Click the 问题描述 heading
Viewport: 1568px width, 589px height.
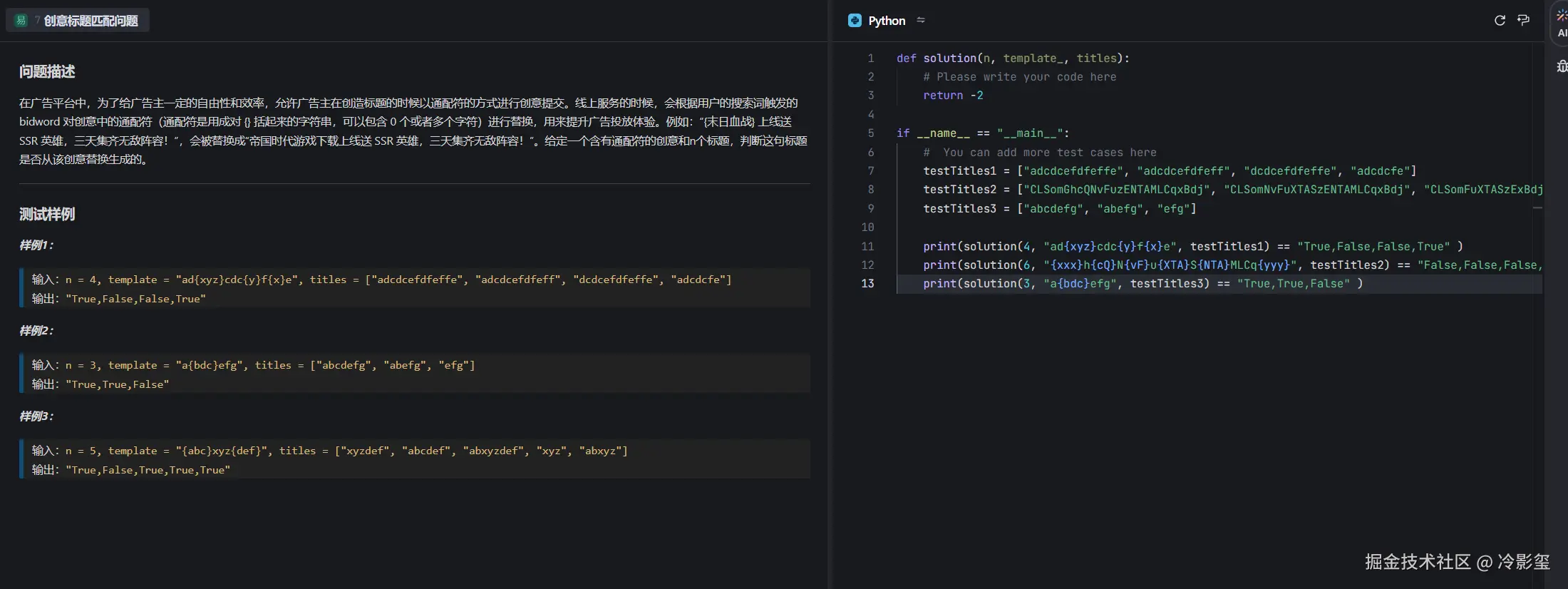(x=47, y=71)
